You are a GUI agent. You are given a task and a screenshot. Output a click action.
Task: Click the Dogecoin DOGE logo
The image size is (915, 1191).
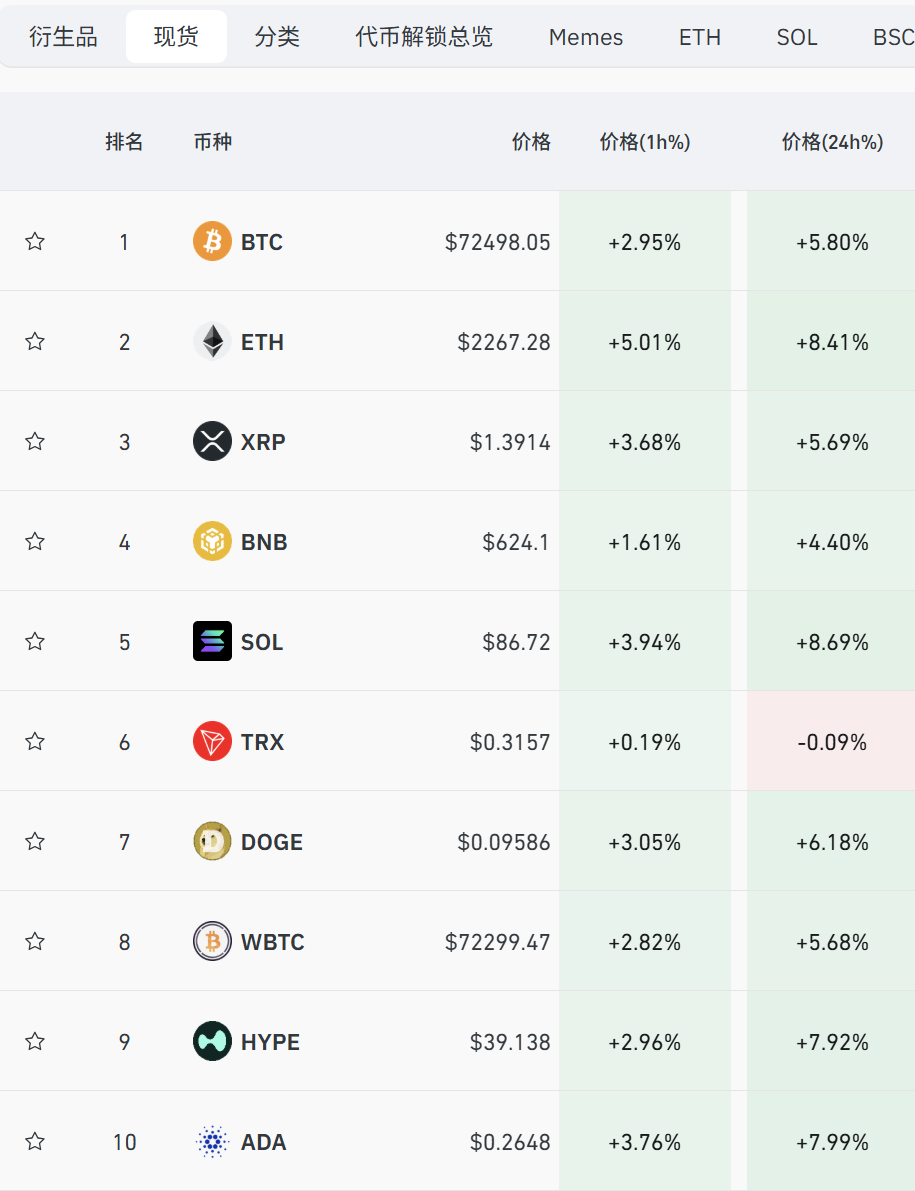click(x=212, y=841)
